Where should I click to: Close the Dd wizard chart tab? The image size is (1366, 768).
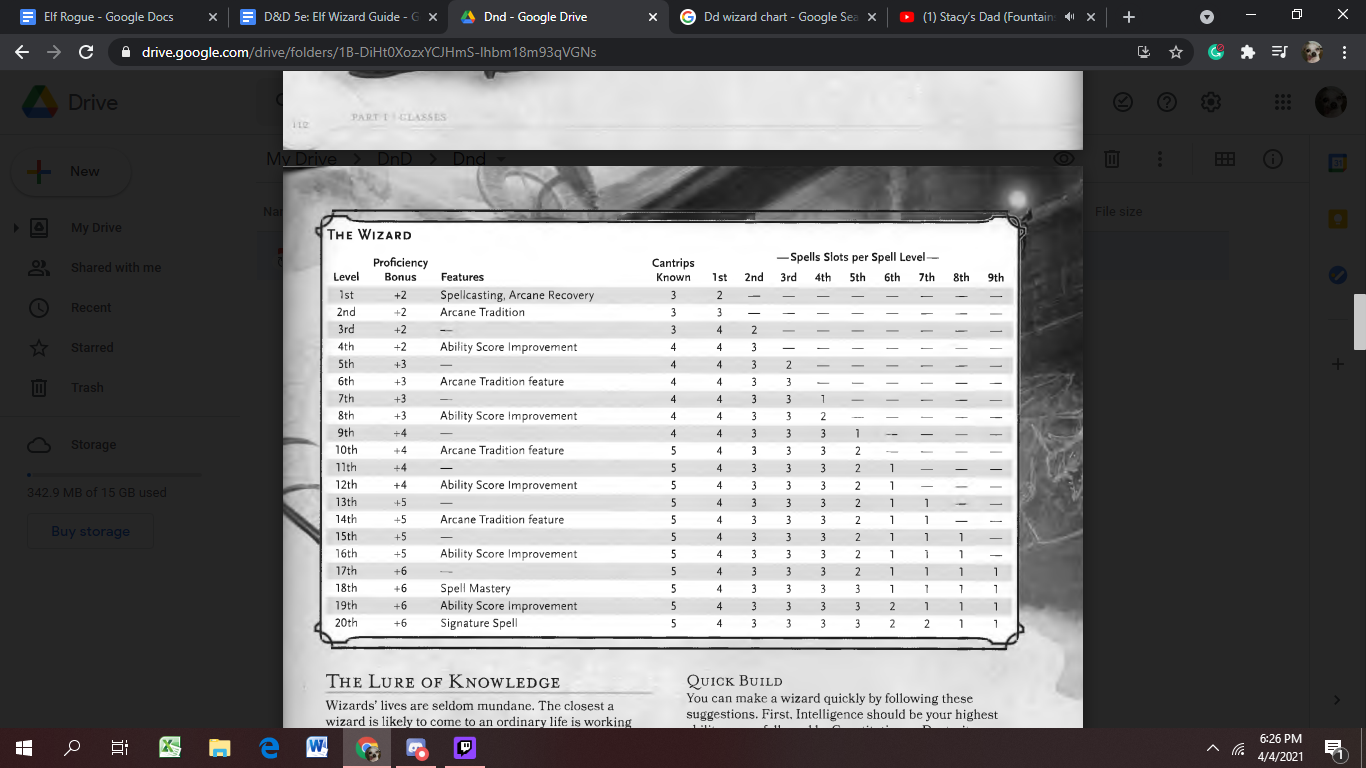pos(872,17)
